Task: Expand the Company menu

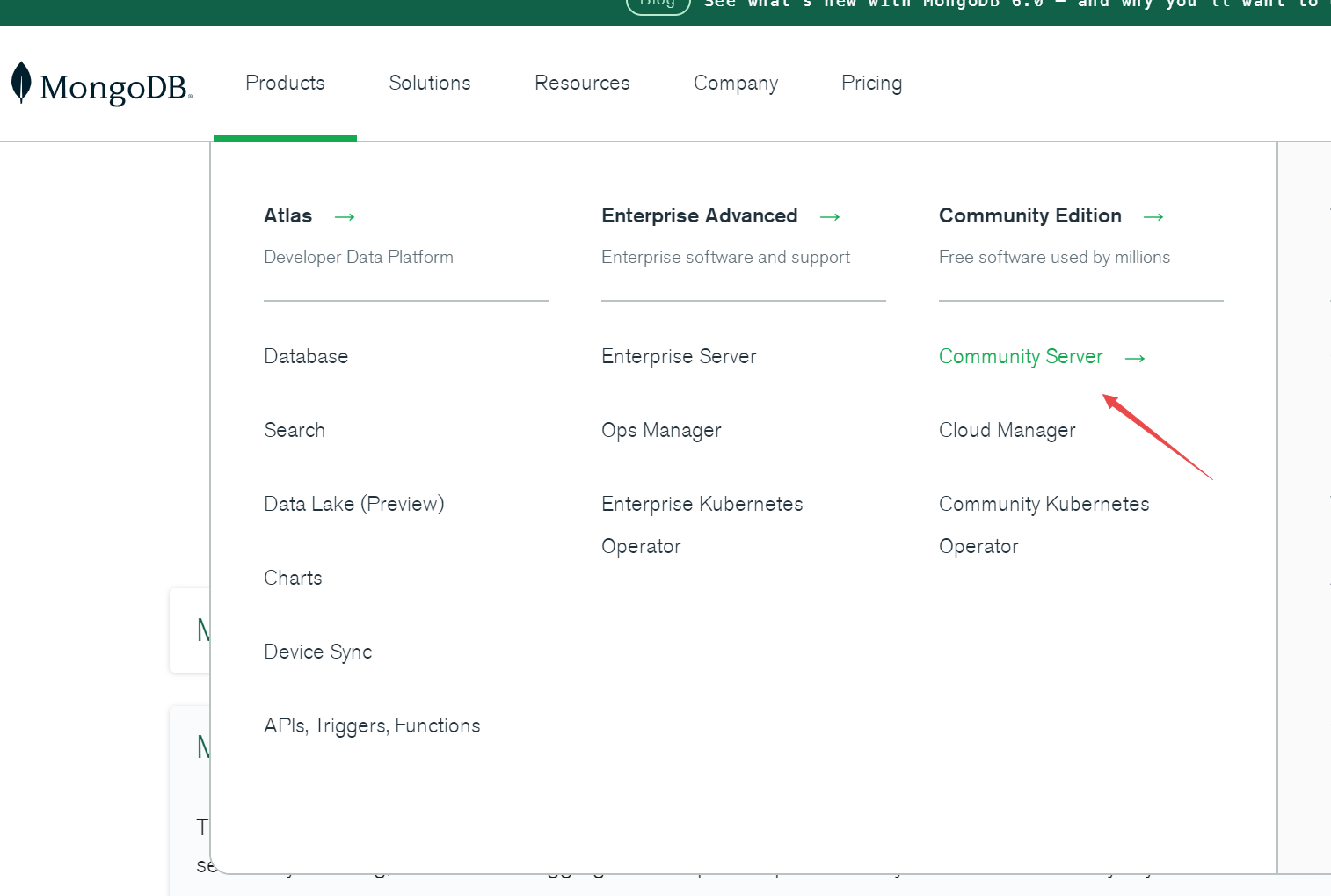Action: coord(736,83)
